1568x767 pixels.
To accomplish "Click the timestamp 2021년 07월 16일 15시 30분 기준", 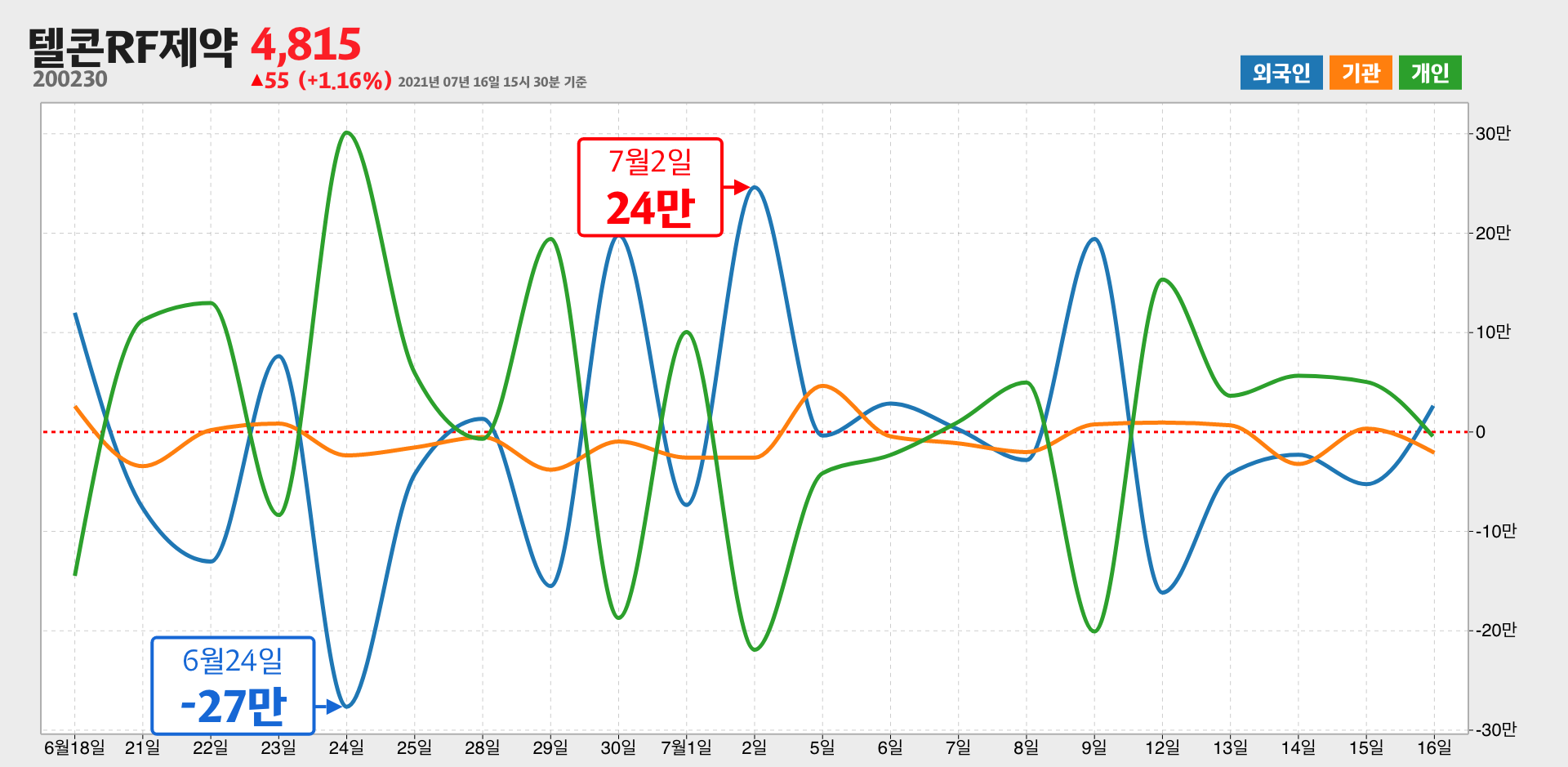I will (492, 82).
